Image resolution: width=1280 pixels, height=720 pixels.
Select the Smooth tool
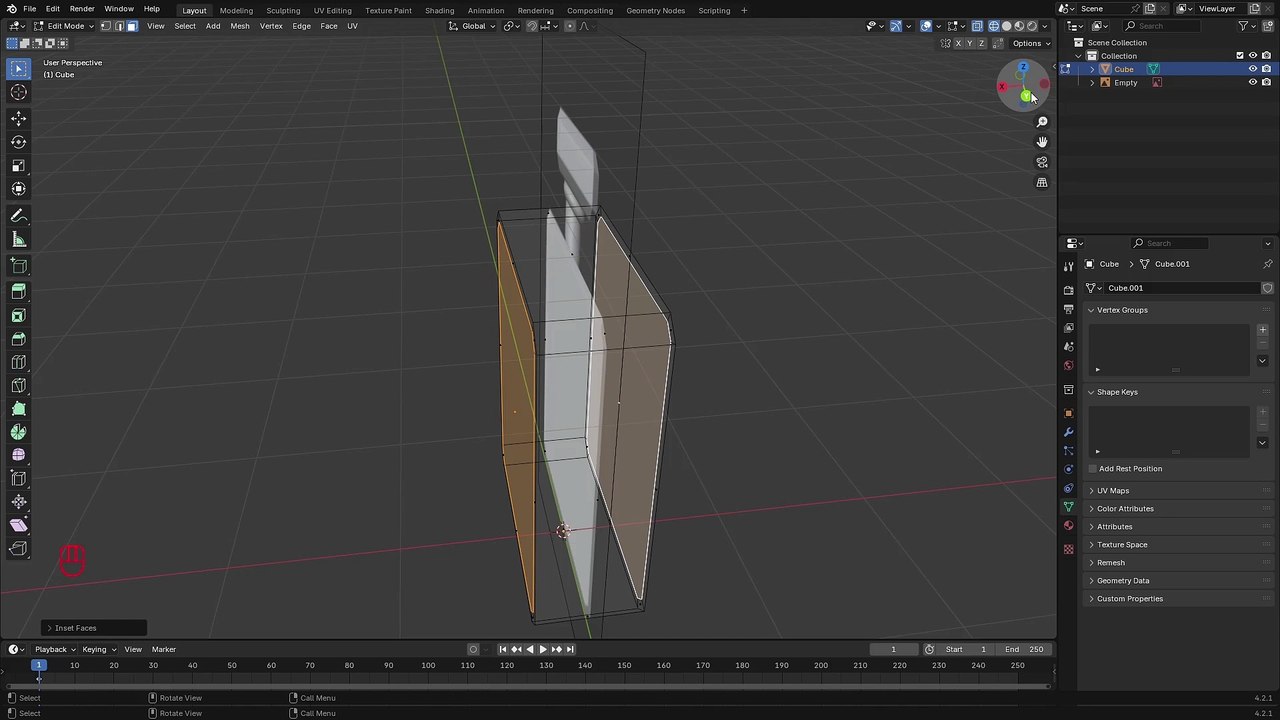(x=18, y=455)
